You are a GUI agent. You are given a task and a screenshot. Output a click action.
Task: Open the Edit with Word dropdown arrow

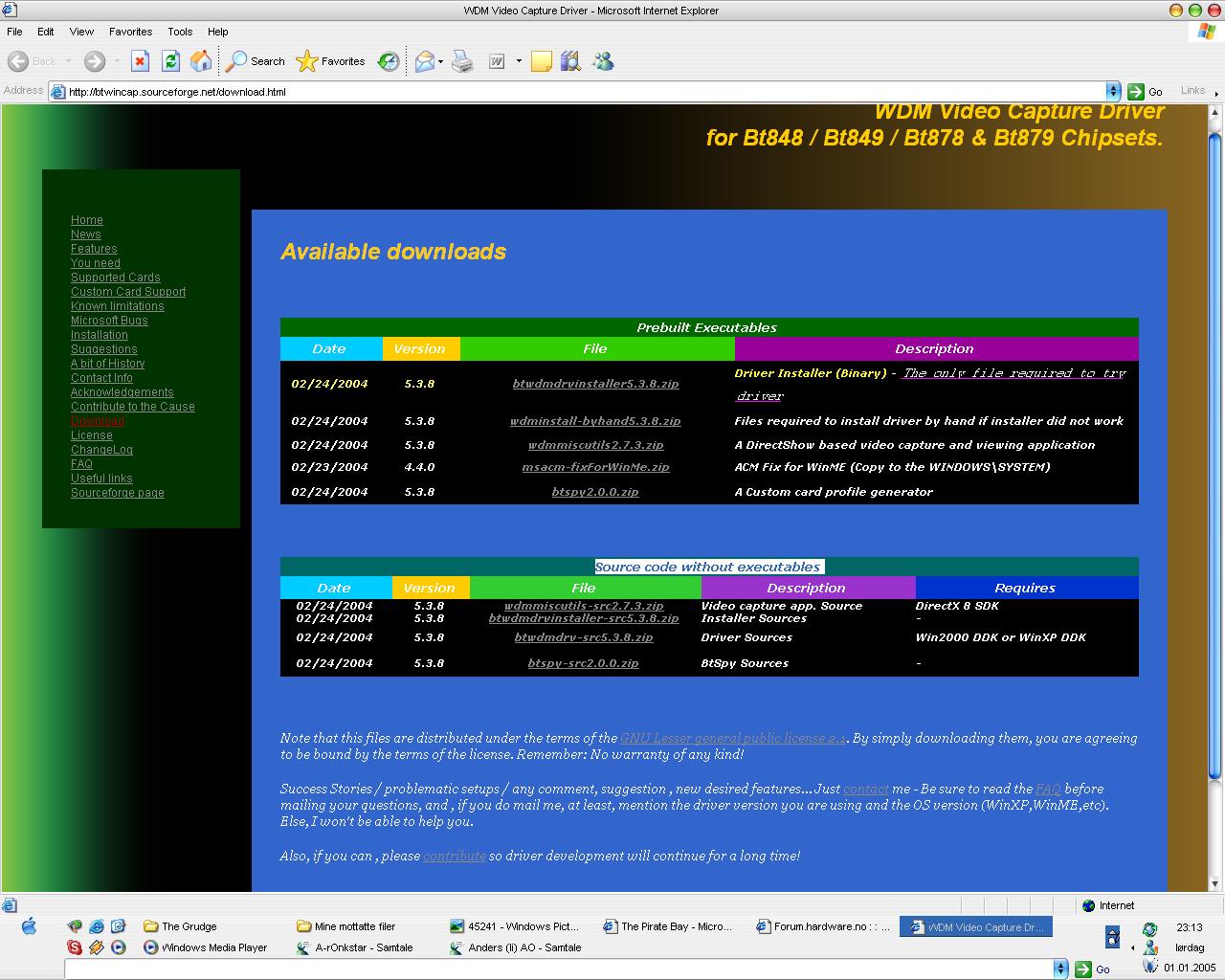click(x=519, y=61)
